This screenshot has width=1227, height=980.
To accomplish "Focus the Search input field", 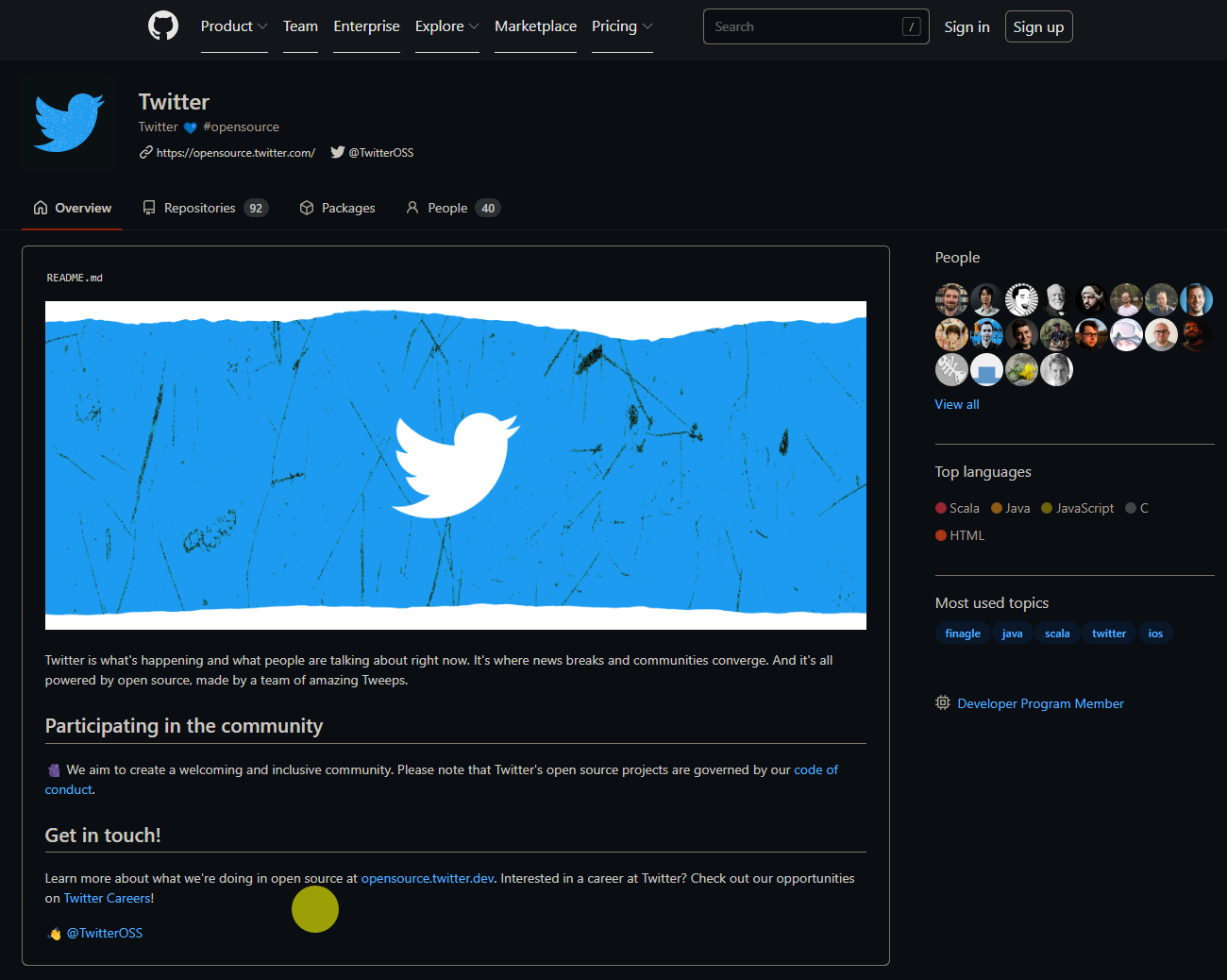I will pyautogui.click(x=815, y=26).
